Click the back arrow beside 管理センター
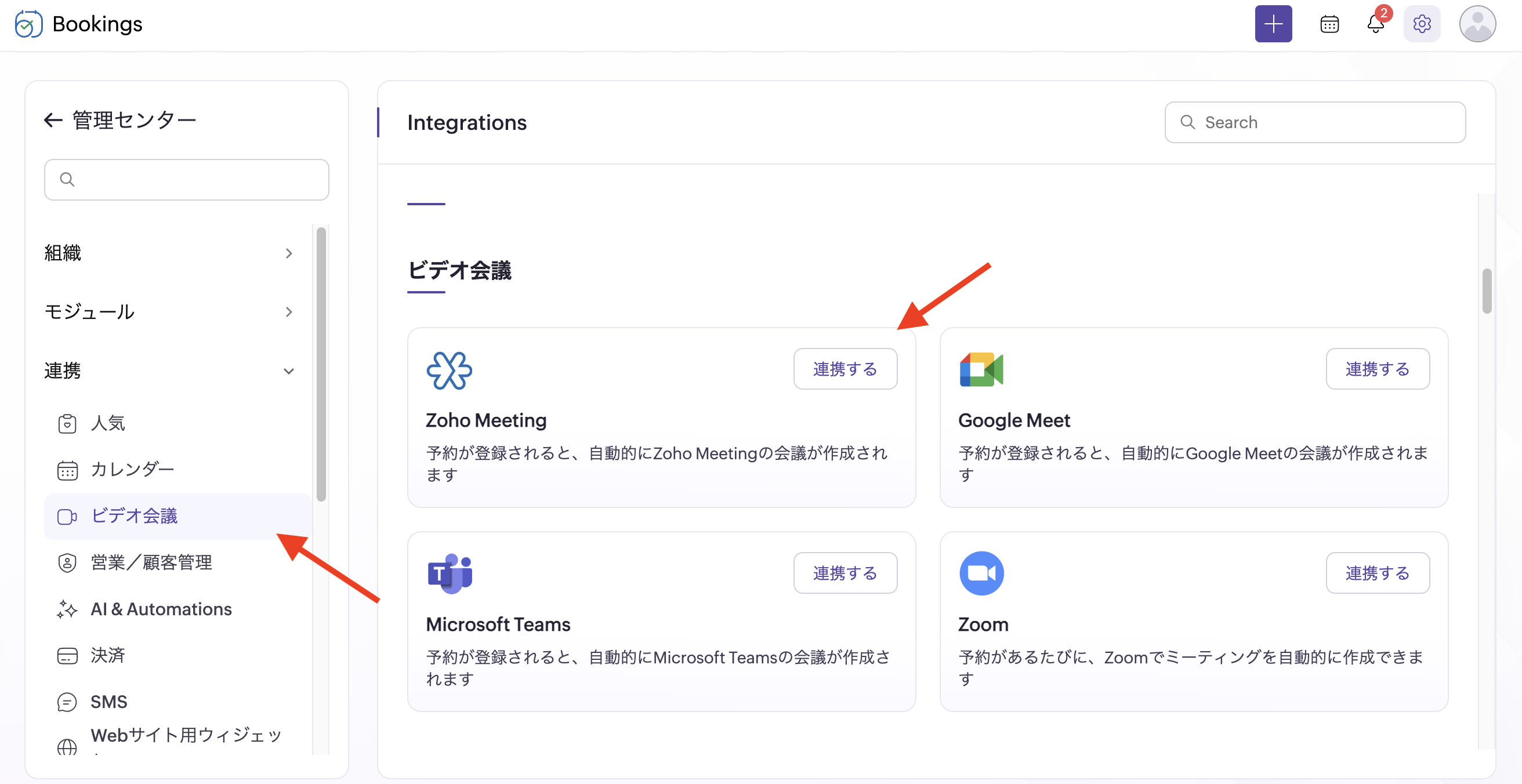 [x=53, y=121]
